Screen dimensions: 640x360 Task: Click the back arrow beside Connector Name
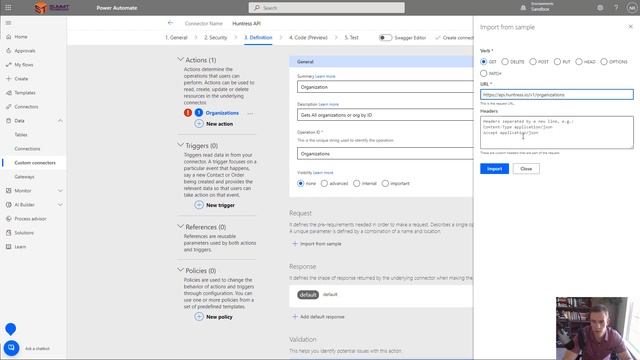pyautogui.click(x=170, y=23)
